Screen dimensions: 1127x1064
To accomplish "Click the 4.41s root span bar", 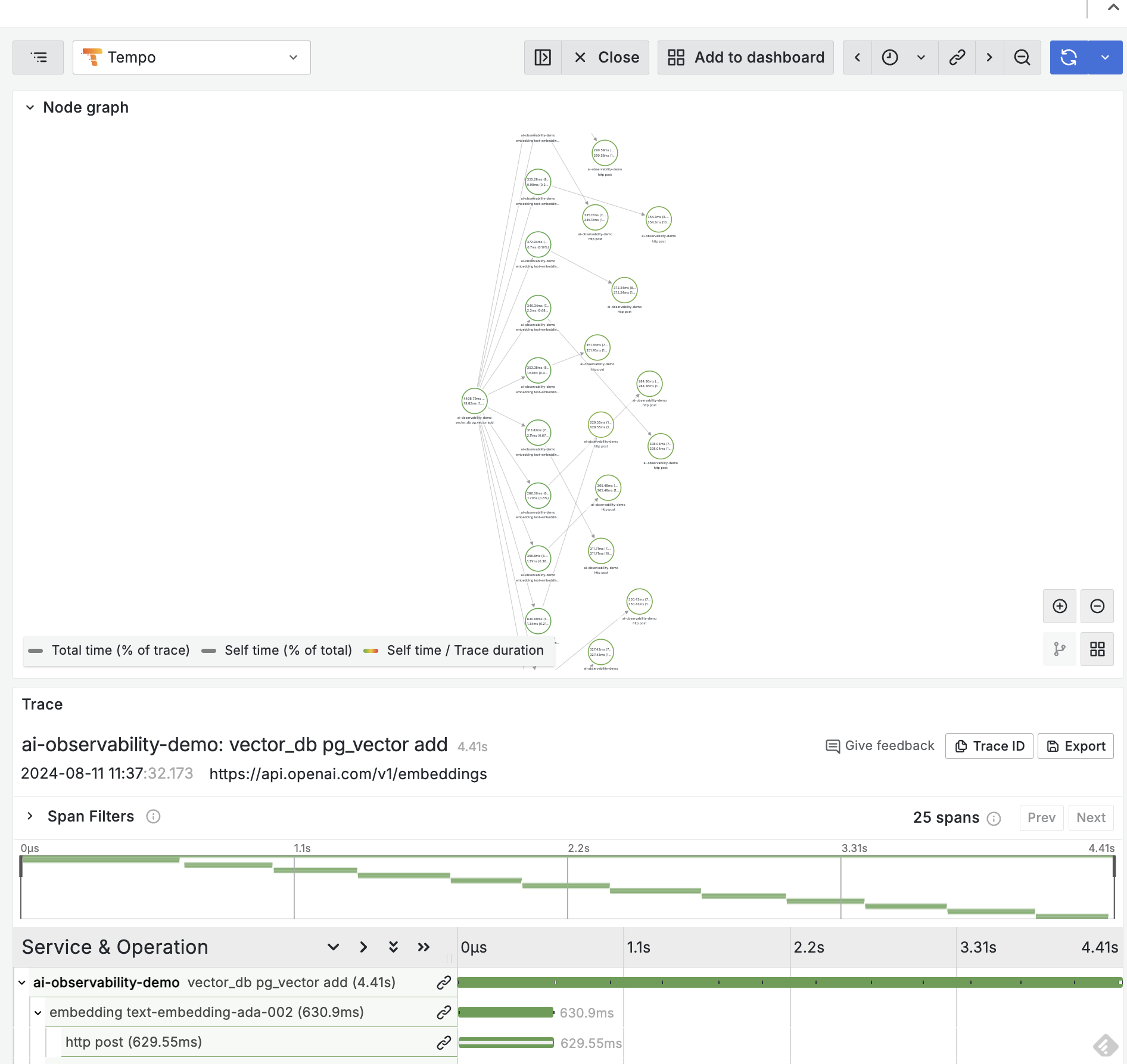I will (790, 982).
